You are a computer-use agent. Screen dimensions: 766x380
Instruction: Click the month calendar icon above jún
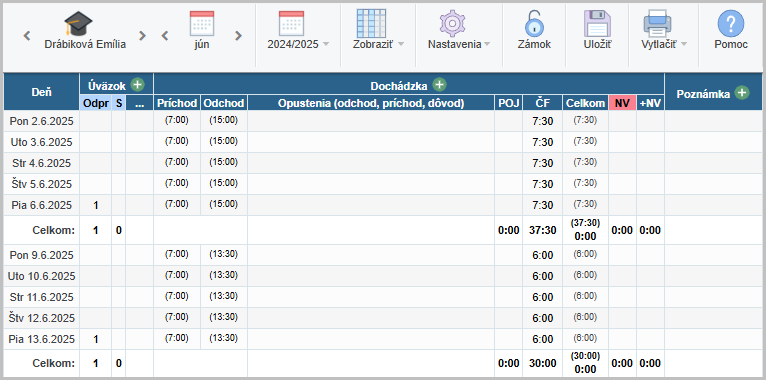202,23
